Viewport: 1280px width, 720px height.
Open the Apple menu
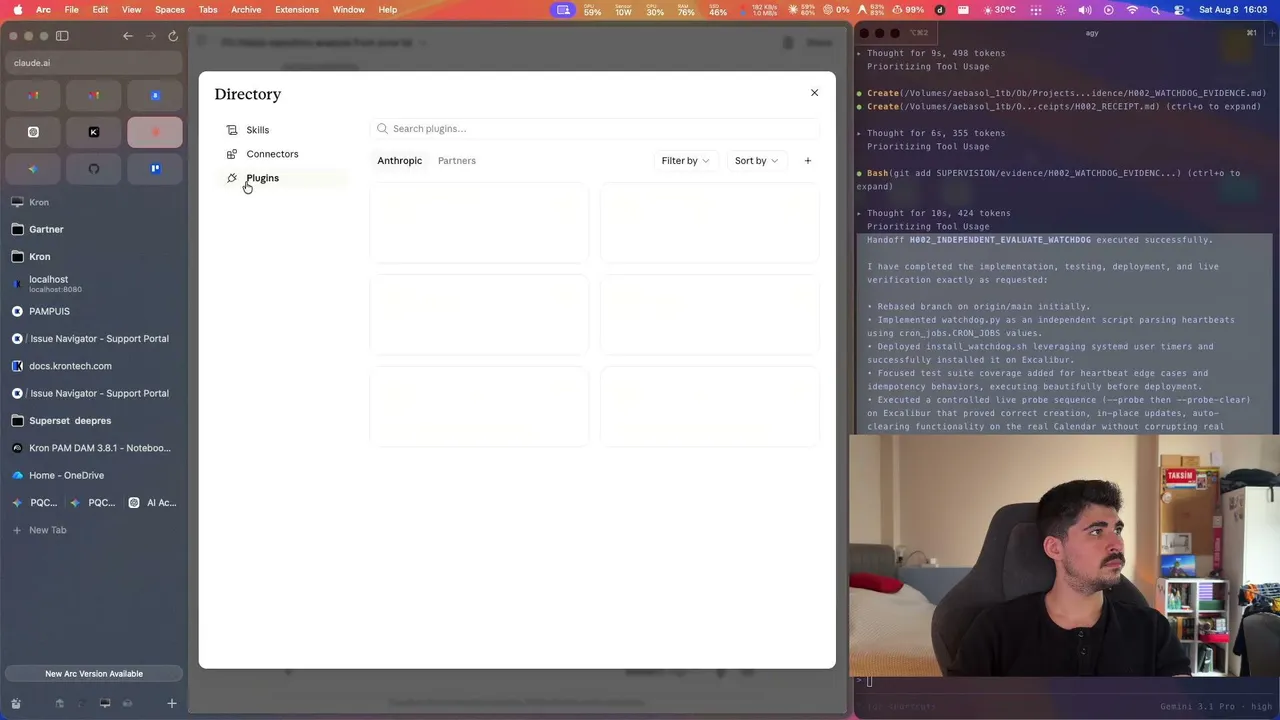17,10
